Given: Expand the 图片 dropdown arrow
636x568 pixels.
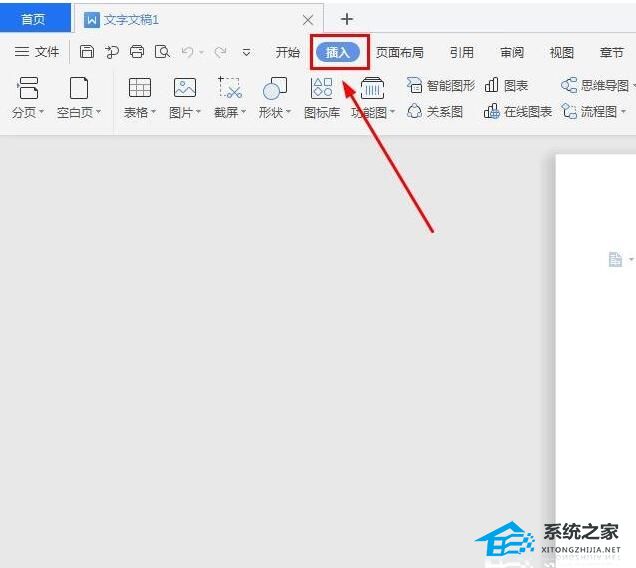Looking at the screenshot, I should pos(198,112).
